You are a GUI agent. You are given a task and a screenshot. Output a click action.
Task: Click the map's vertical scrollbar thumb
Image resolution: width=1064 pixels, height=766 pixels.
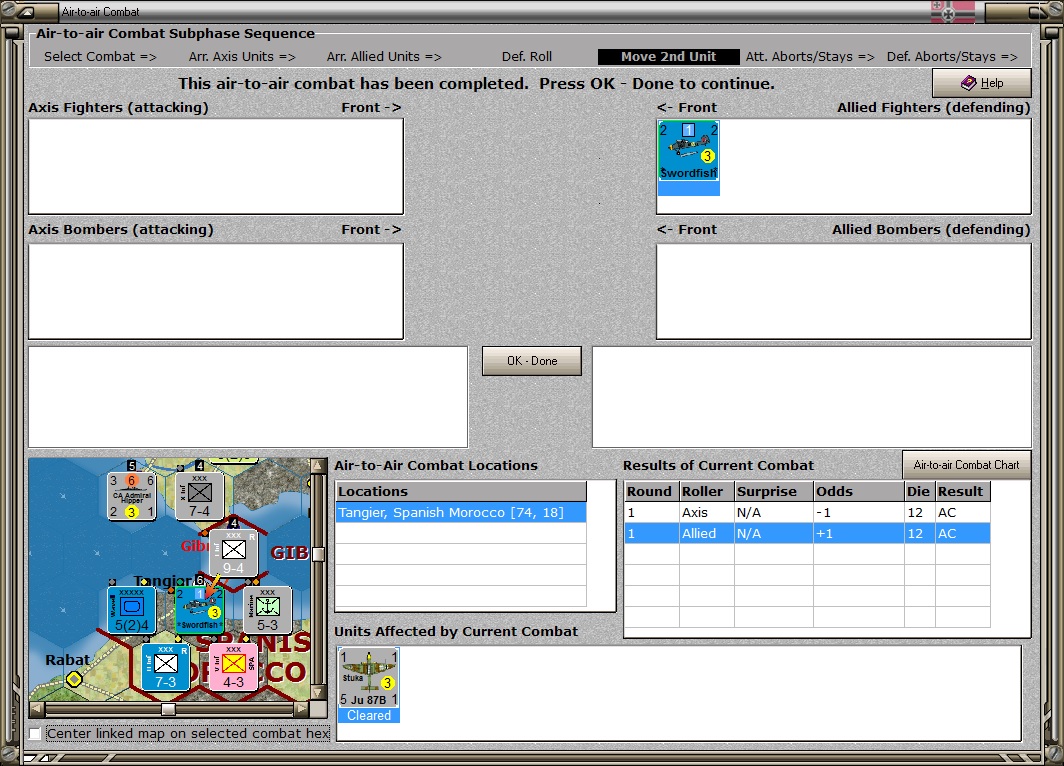click(x=318, y=554)
